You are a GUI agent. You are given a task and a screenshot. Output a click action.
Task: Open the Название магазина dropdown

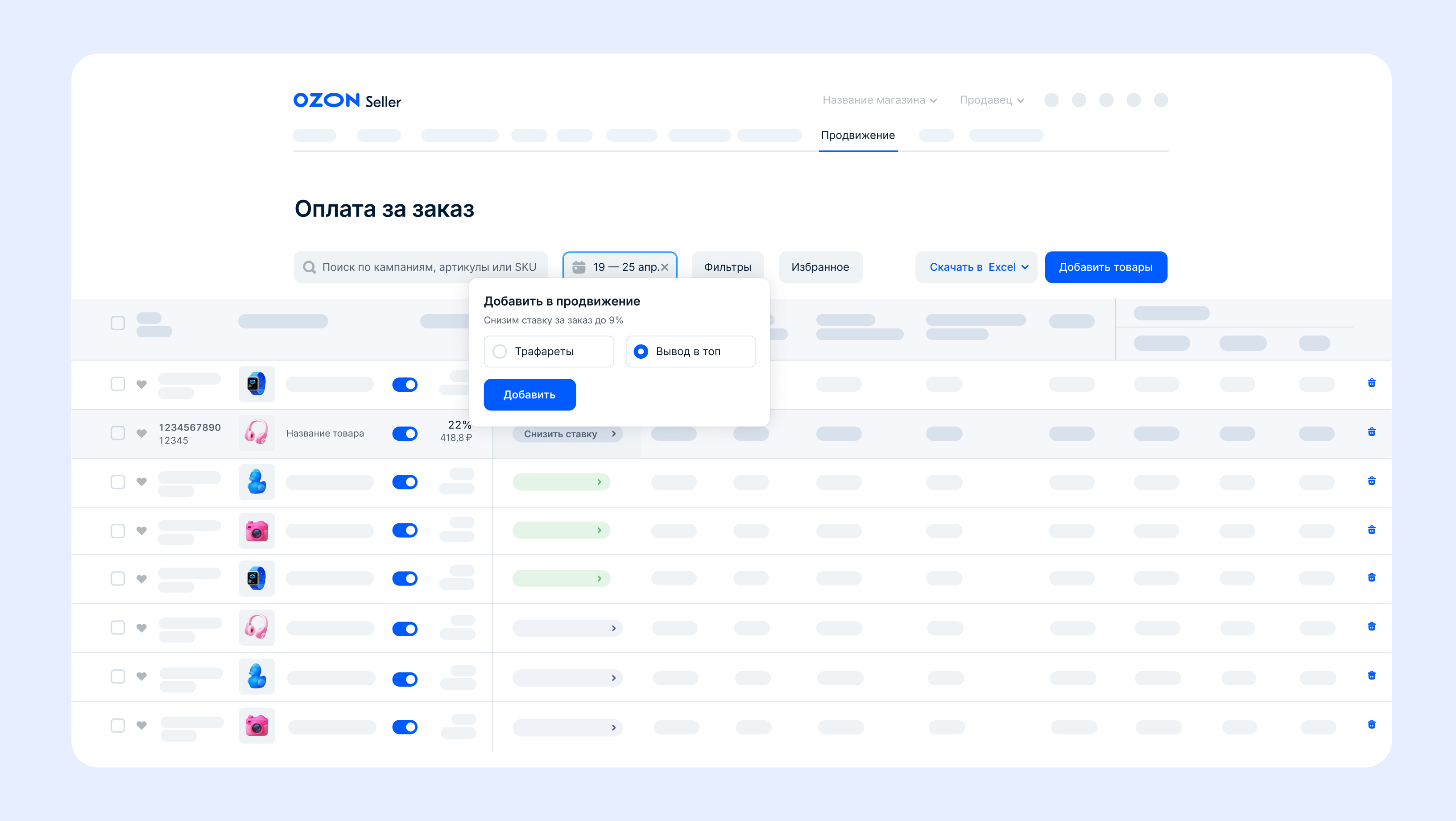click(880, 100)
